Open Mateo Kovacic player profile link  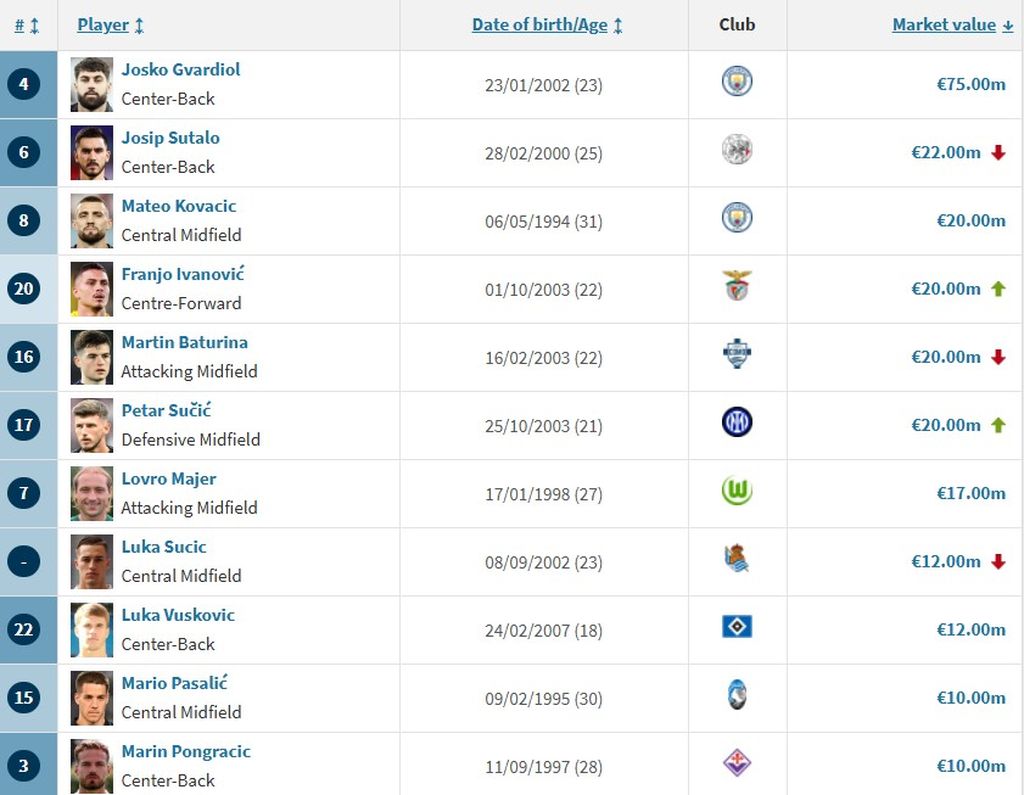(179, 206)
